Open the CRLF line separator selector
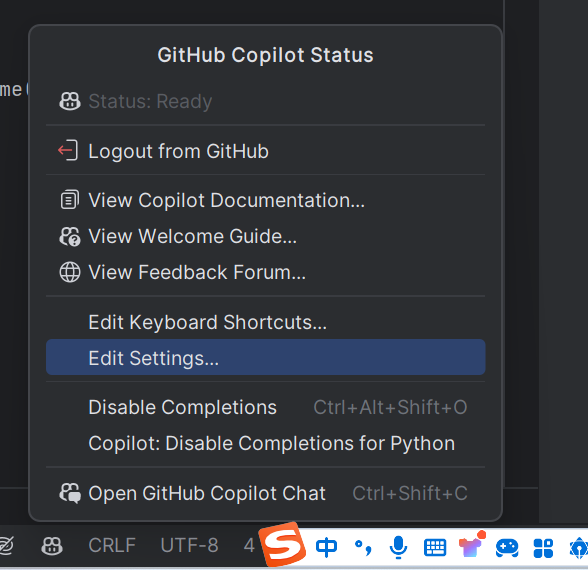The image size is (588, 570). [x=112, y=546]
